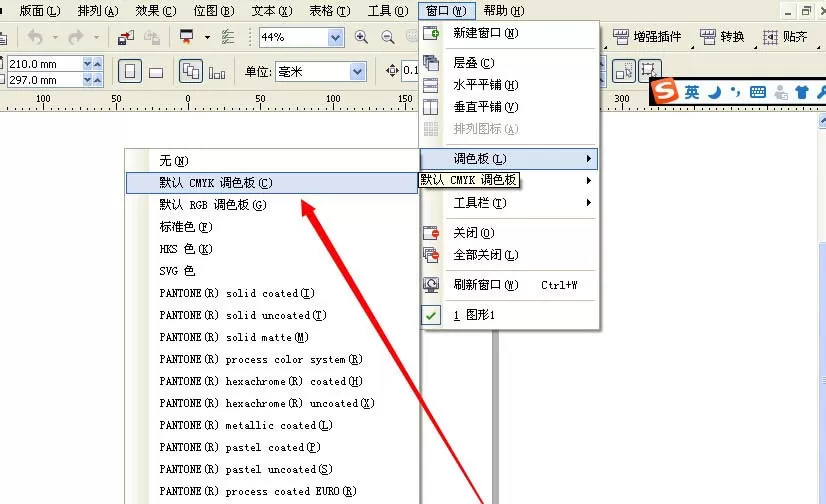The image size is (826, 504).
Task: Click the Application launcher icon
Action: 186,36
